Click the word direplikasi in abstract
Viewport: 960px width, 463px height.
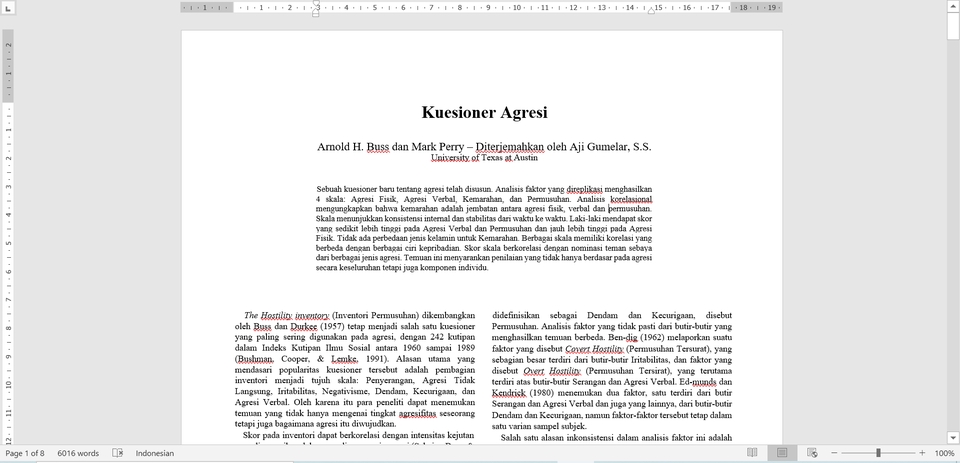coord(584,190)
